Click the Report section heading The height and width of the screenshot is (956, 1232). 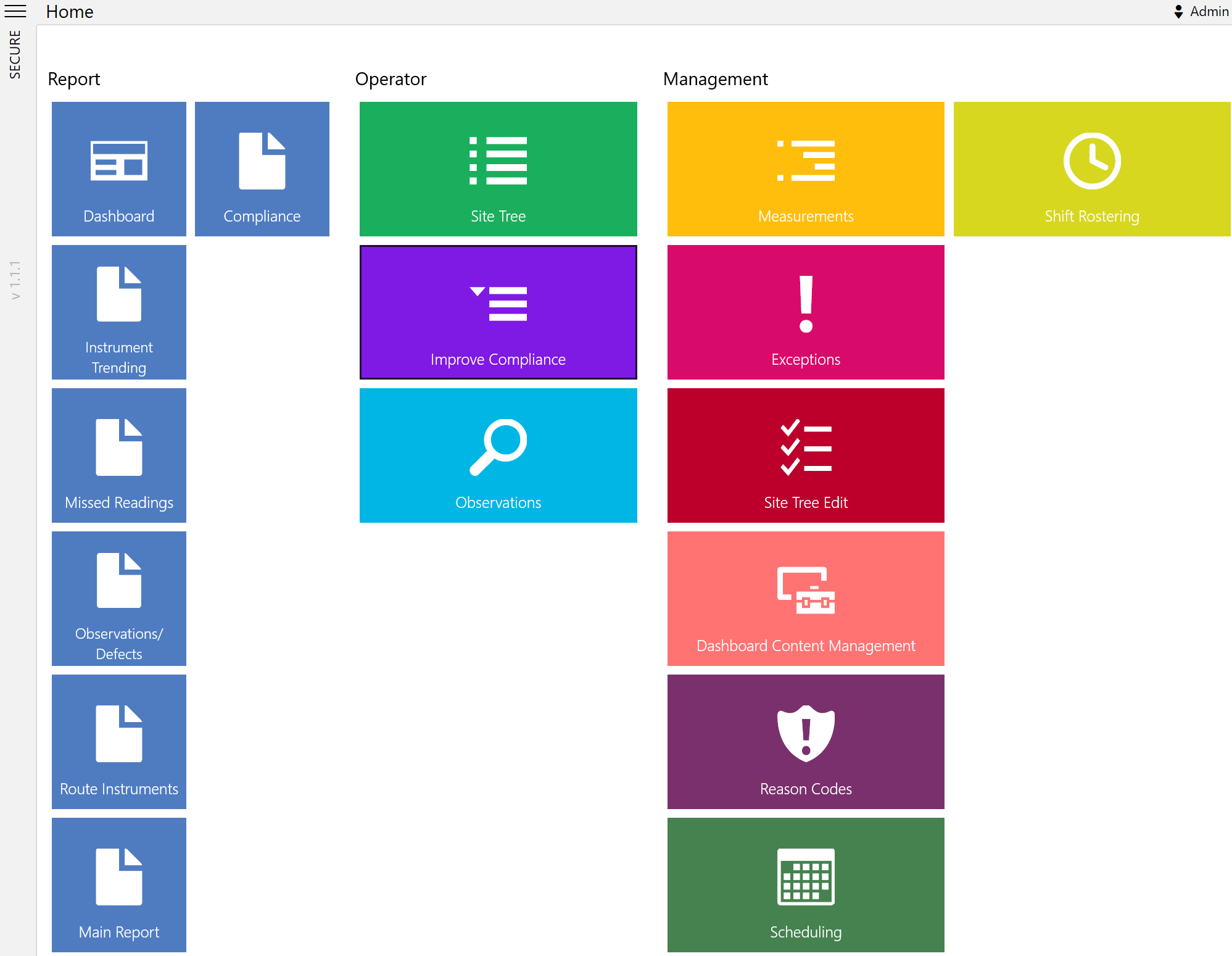point(74,79)
